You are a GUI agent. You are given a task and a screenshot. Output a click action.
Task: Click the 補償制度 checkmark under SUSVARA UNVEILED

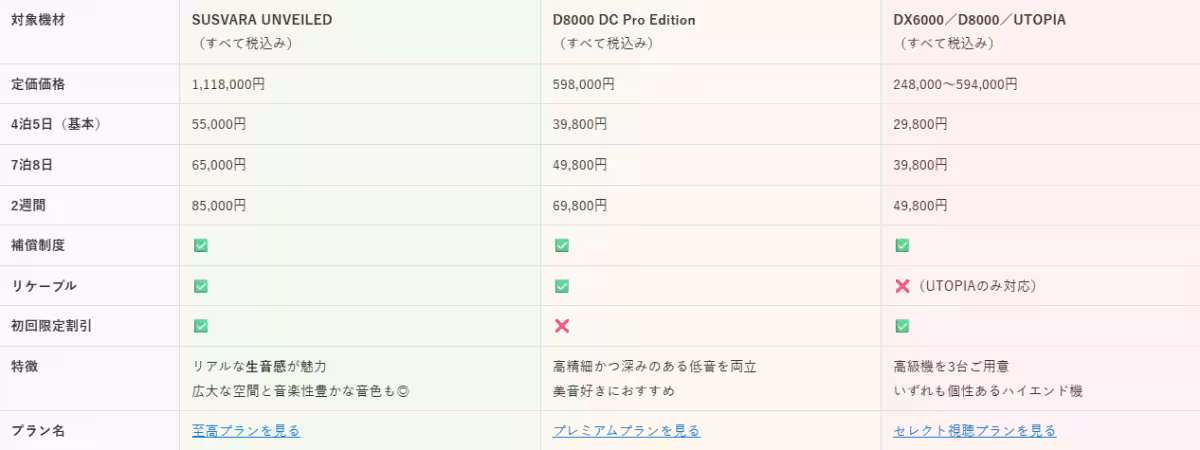click(200, 245)
